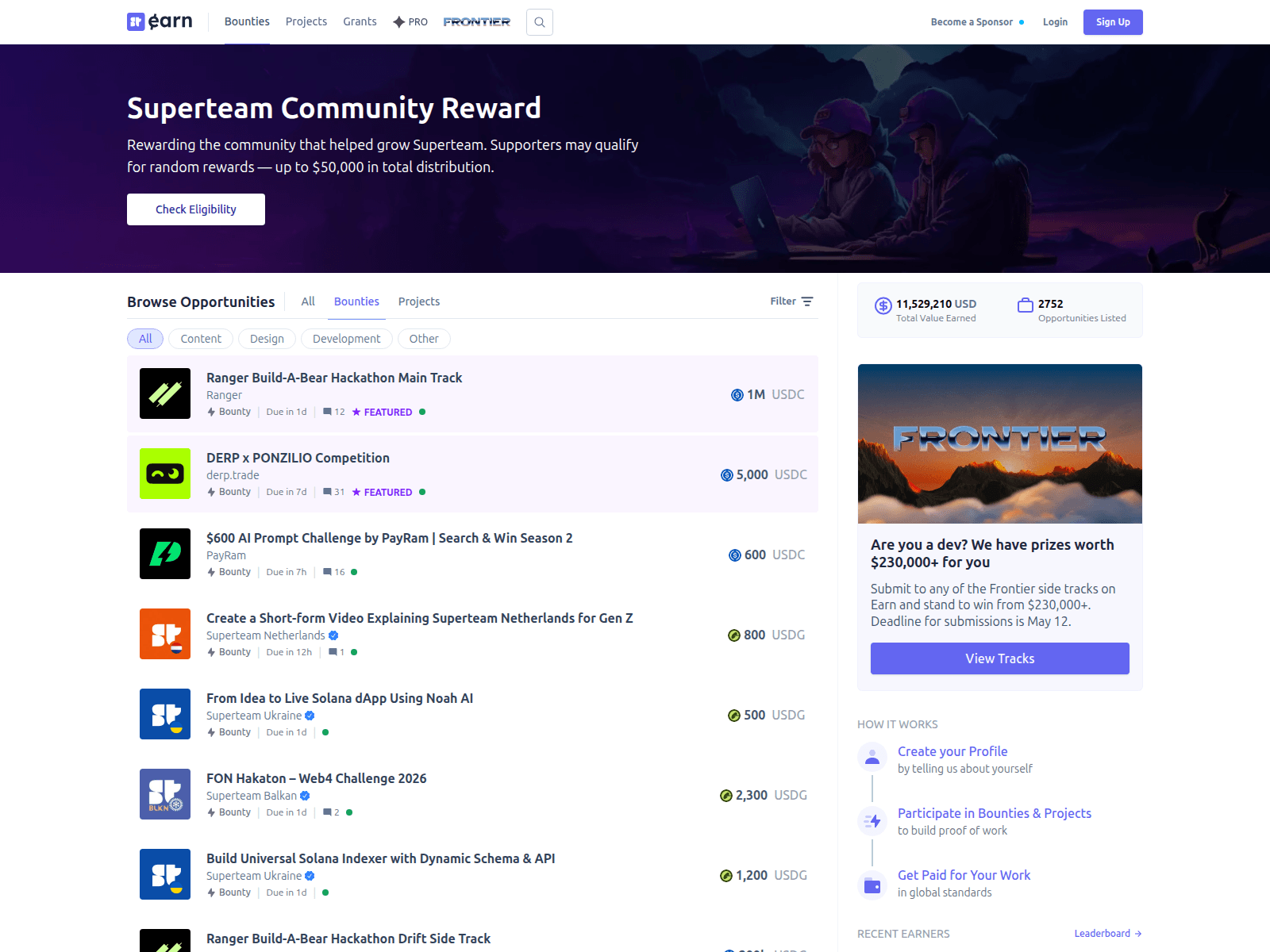The height and width of the screenshot is (952, 1270).
Task: Open the Filter options dropdown
Action: [x=791, y=301]
